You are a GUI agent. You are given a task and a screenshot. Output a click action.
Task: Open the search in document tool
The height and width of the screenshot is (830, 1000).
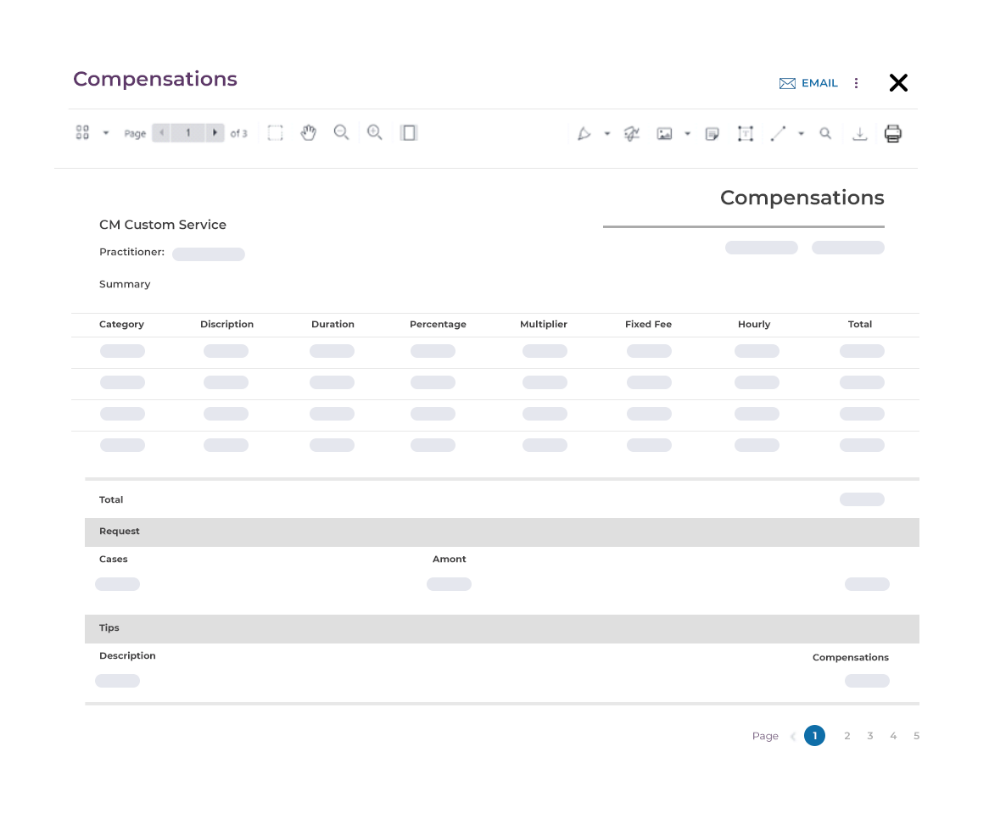[x=825, y=133]
